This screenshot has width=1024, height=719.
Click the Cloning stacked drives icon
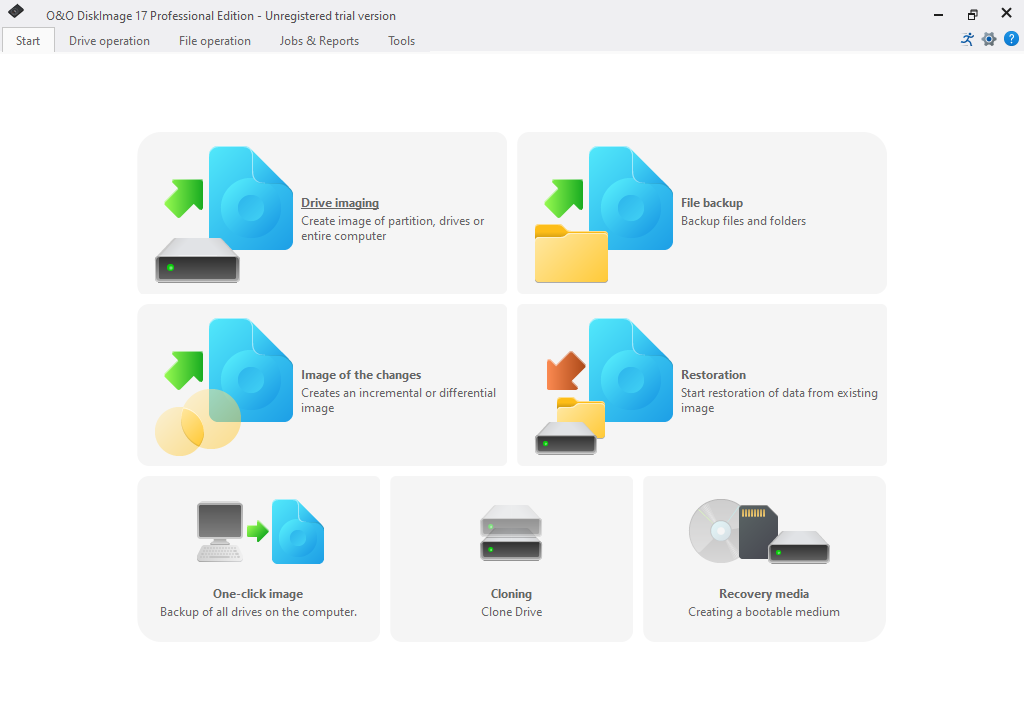(x=511, y=532)
